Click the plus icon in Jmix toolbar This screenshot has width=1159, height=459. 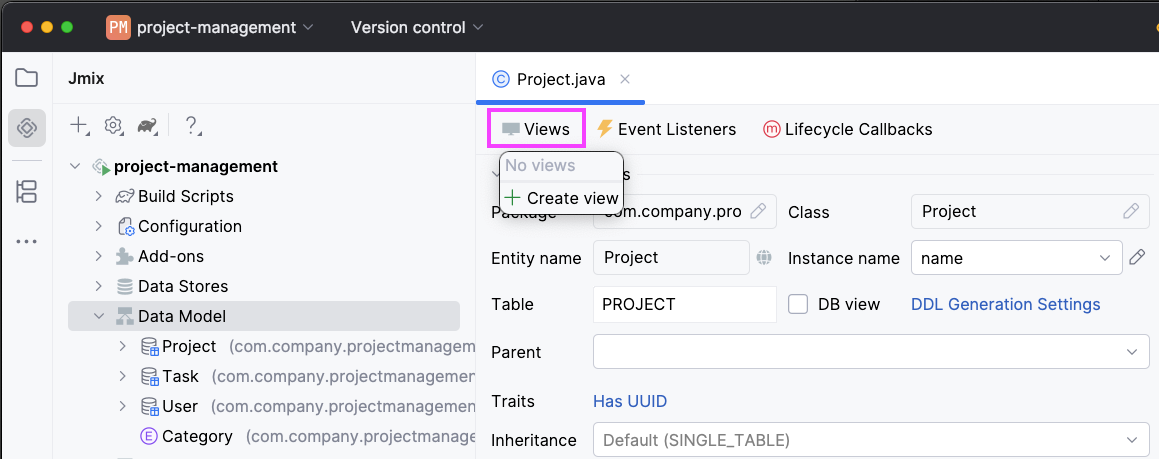[78, 125]
